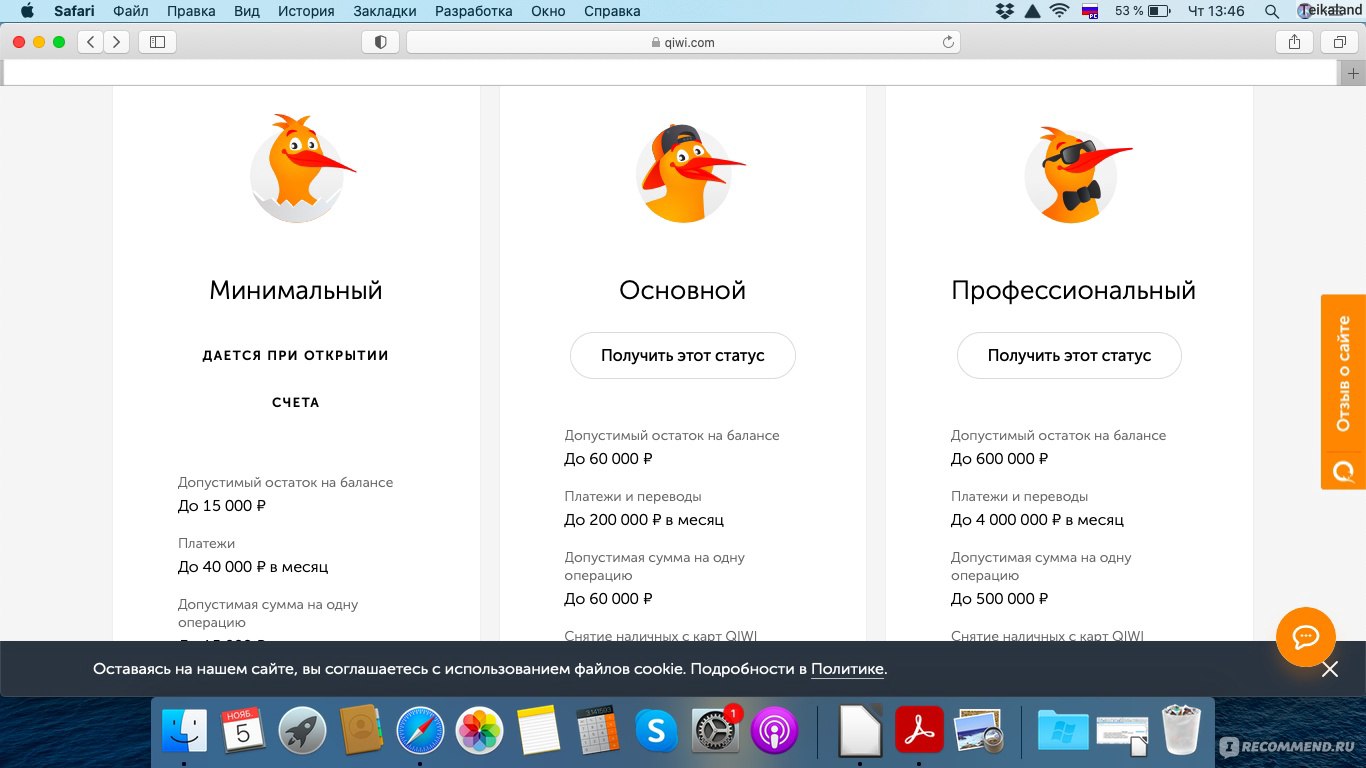Click the value "До 200 000 ₽ в месяц"

(644, 520)
